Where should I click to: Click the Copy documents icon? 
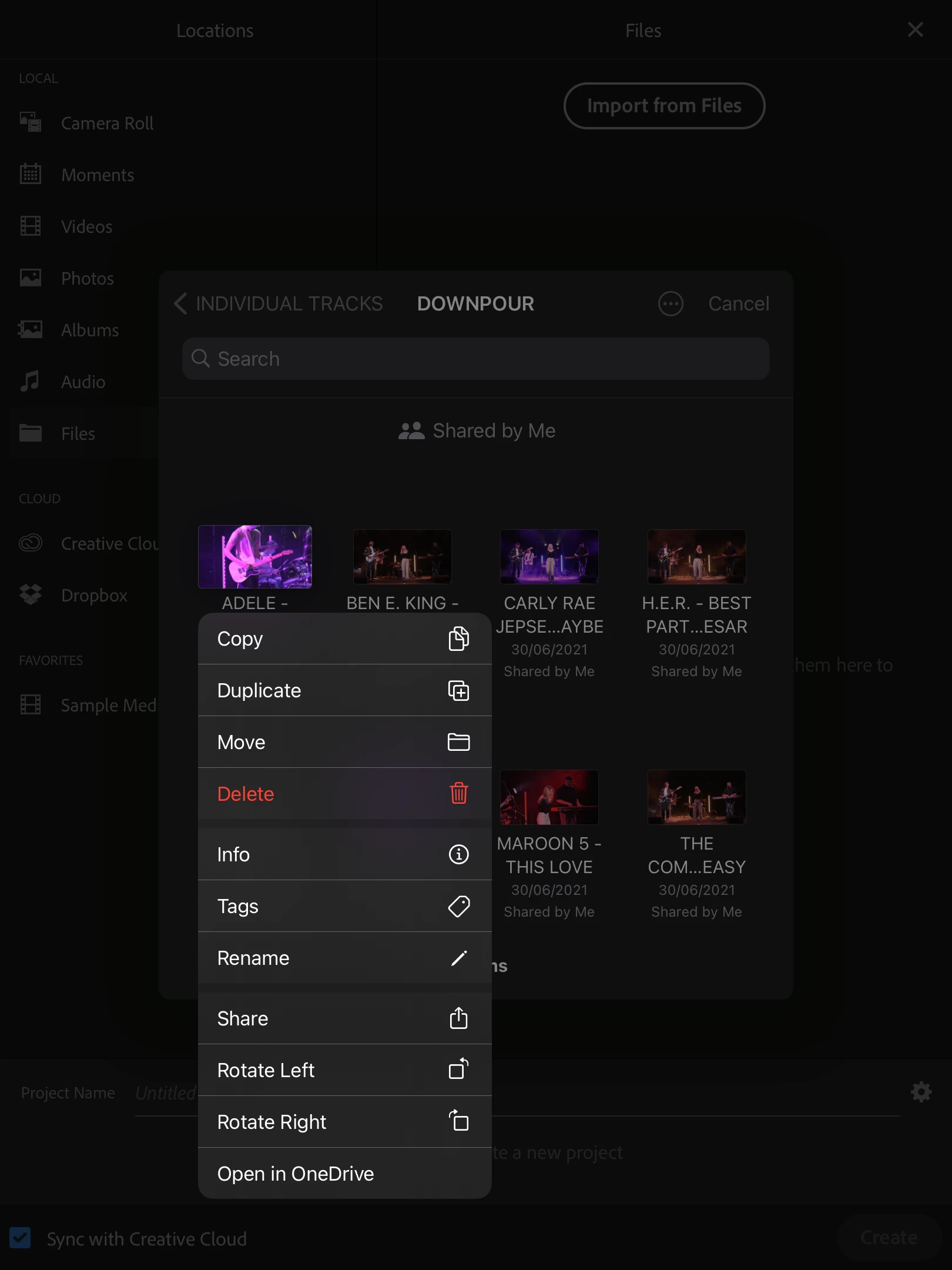click(x=458, y=639)
